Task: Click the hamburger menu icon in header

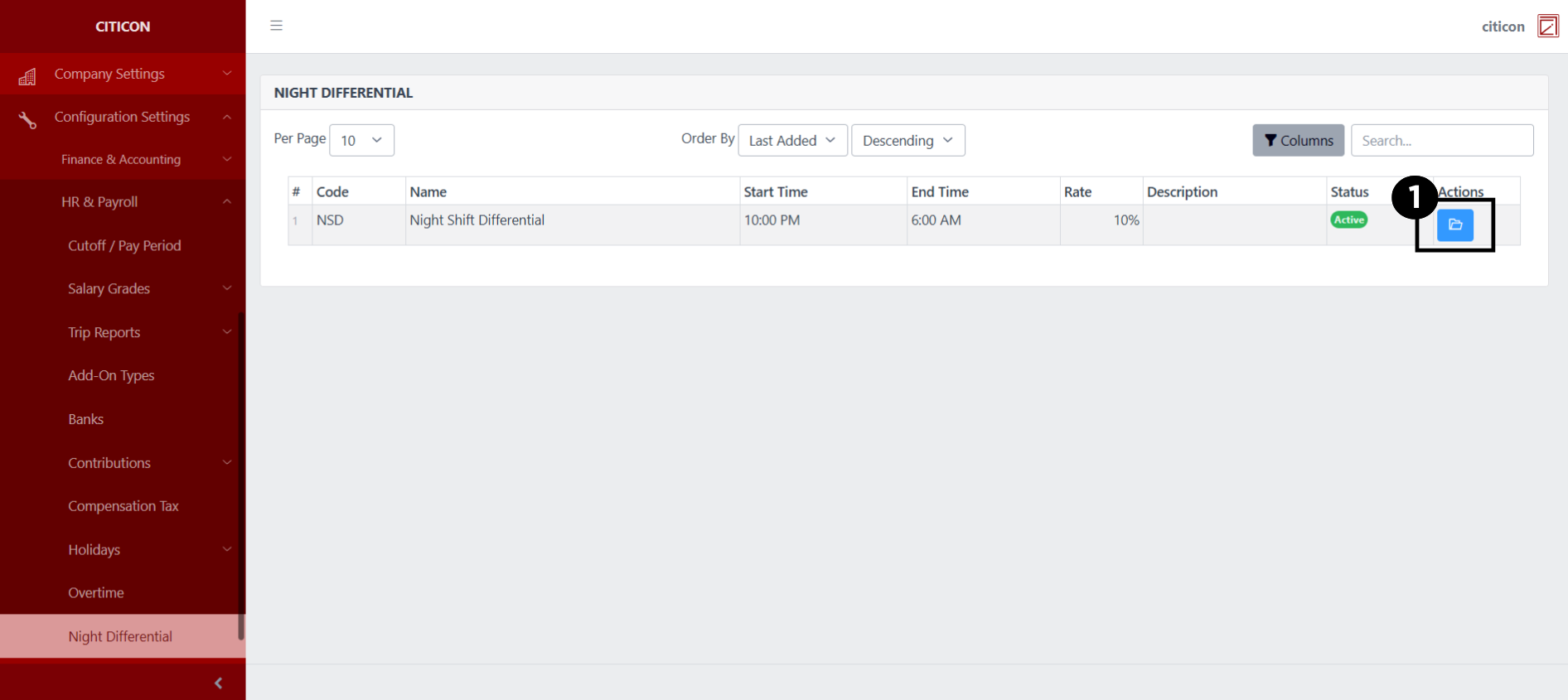Action: (x=276, y=26)
